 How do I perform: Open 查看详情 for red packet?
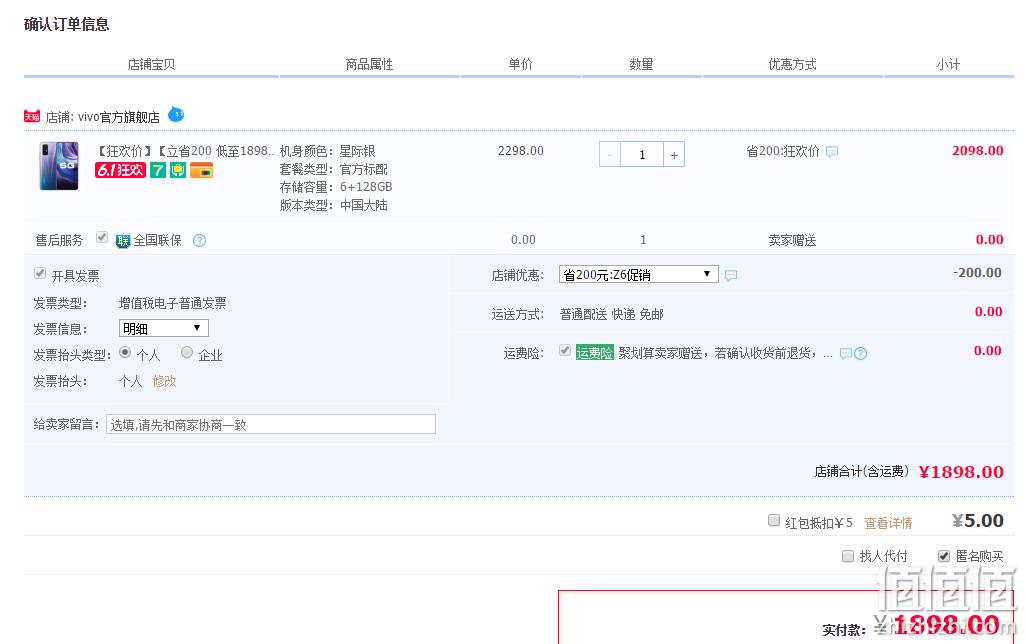click(888, 523)
